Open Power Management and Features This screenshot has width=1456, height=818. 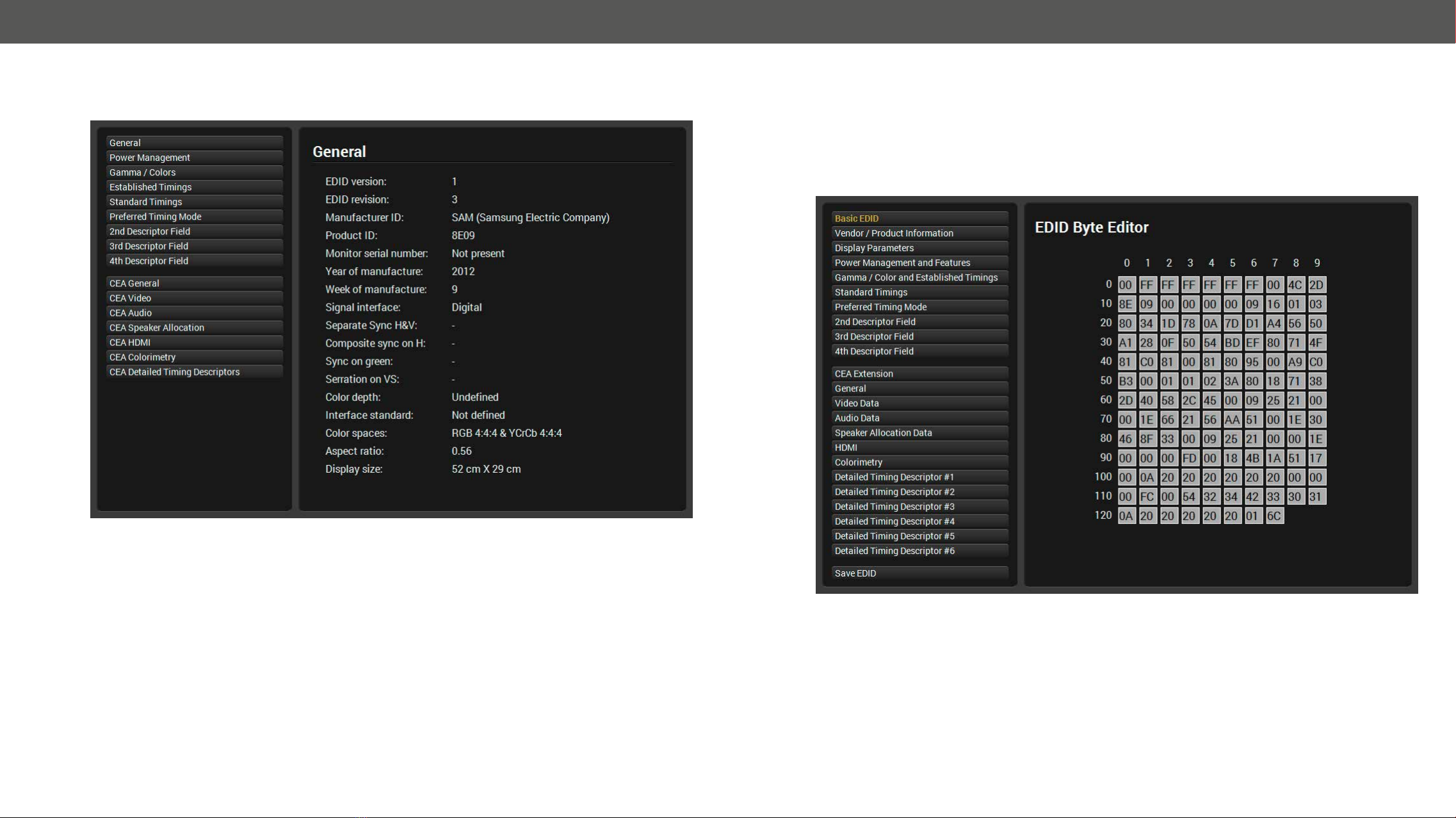pyautogui.click(x=919, y=263)
